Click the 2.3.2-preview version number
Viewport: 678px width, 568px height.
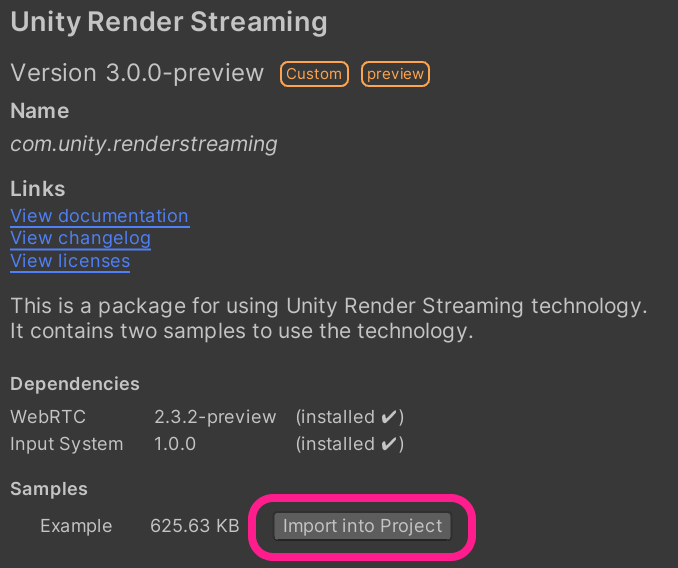click(214, 416)
